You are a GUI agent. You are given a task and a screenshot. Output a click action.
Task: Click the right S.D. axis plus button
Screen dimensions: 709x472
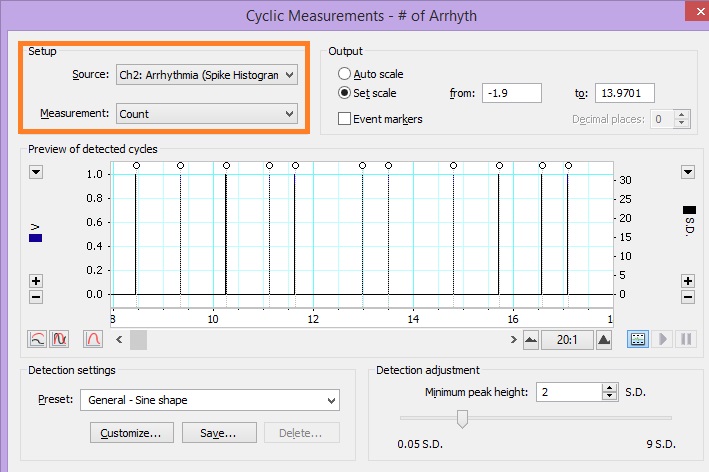tap(688, 281)
